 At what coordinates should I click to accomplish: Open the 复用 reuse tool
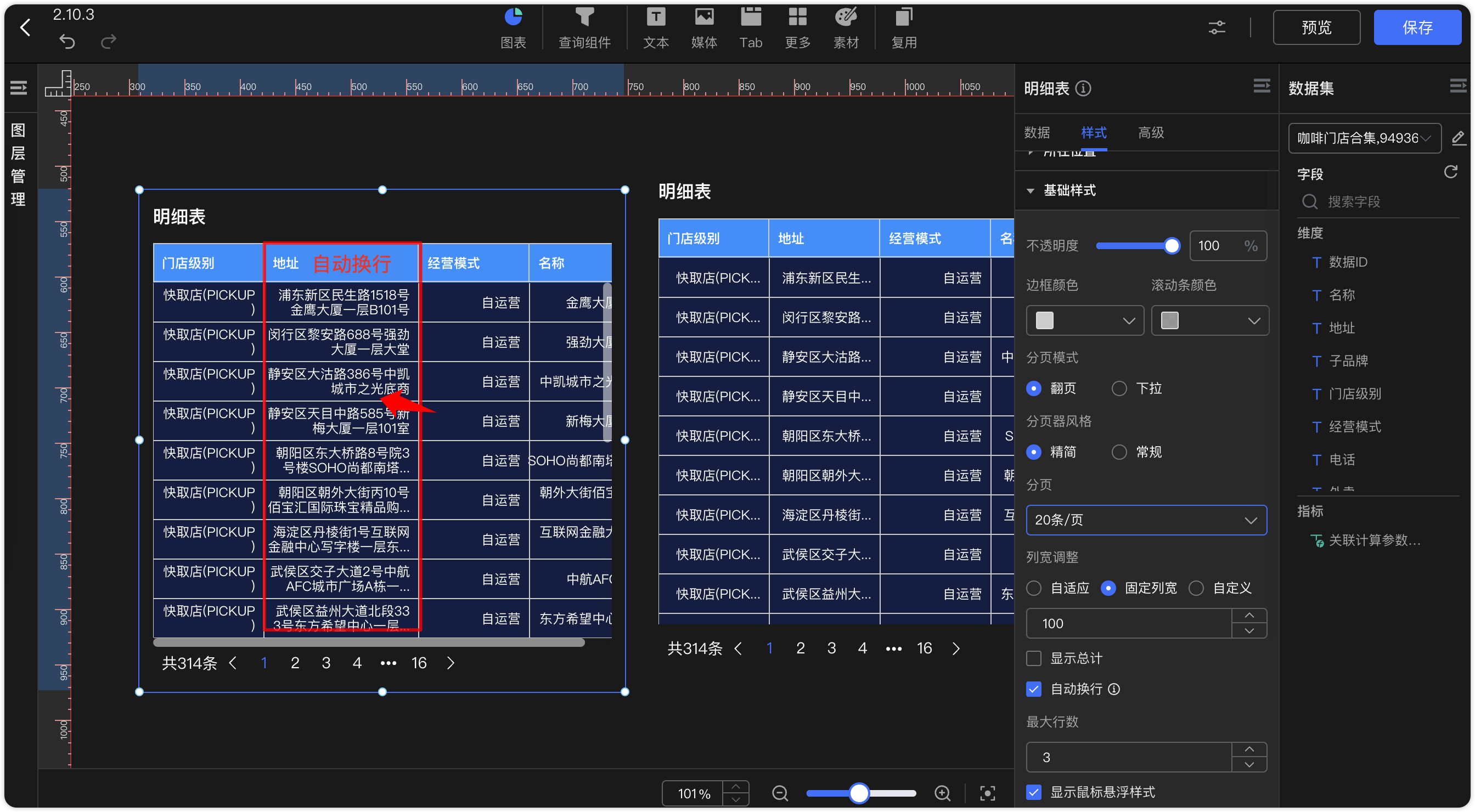click(x=904, y=27)
